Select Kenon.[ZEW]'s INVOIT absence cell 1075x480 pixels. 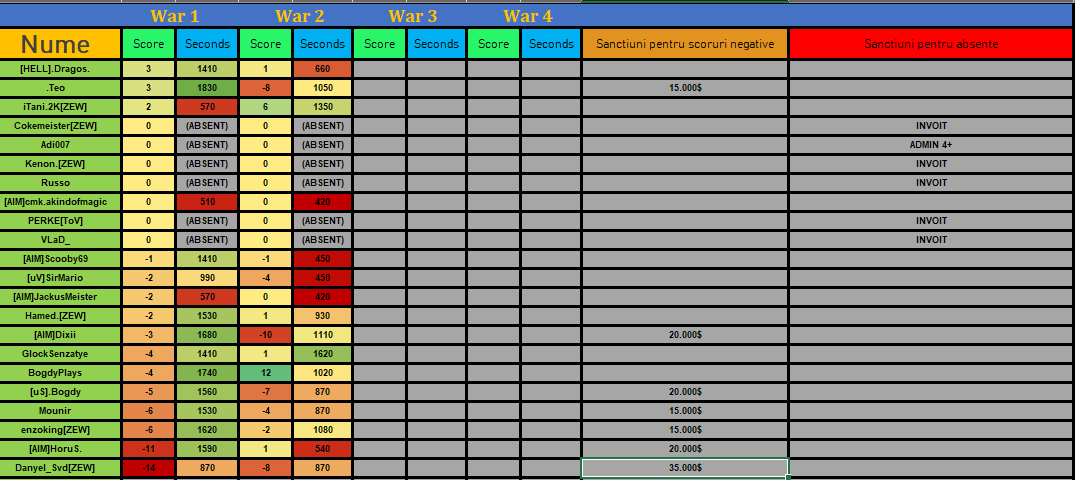click(931, 164)
